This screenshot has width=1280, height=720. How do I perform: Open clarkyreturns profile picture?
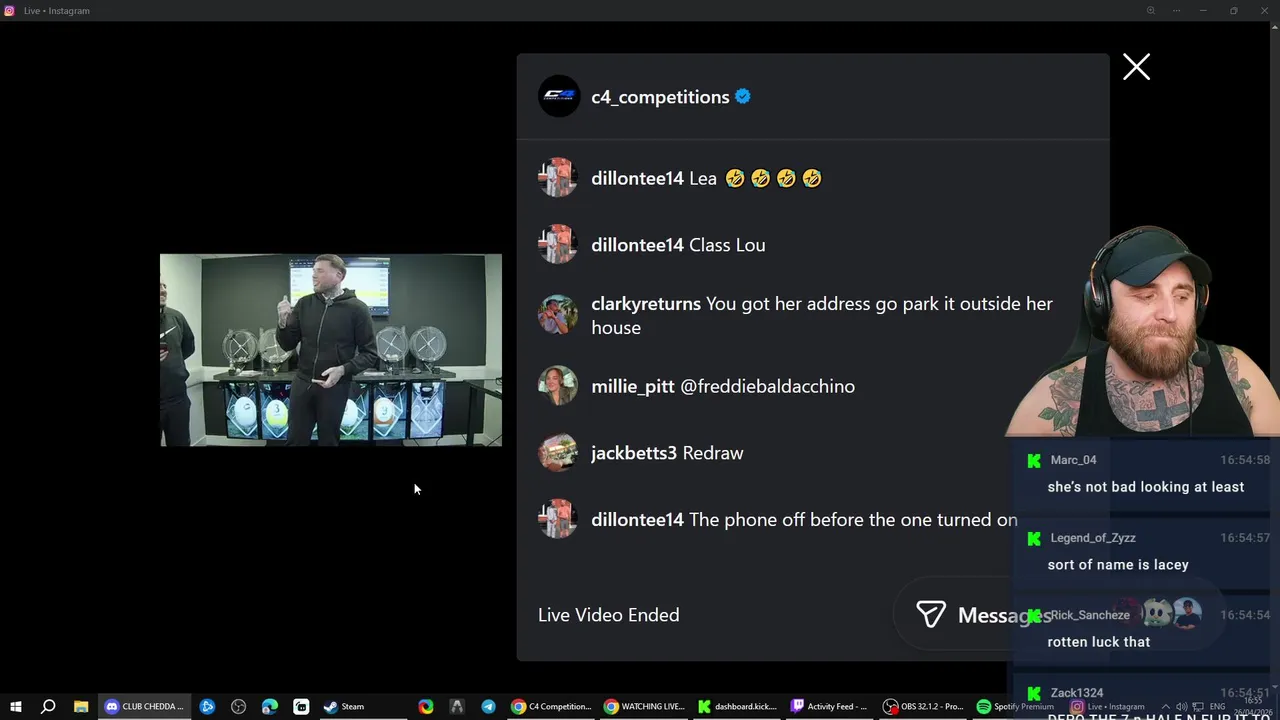[x=558, y=315]
